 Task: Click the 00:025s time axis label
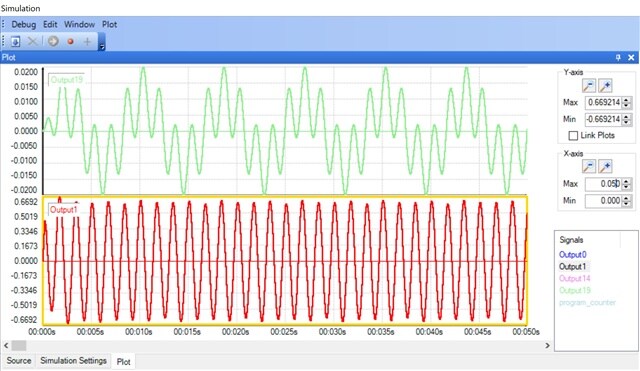(284, 332)
